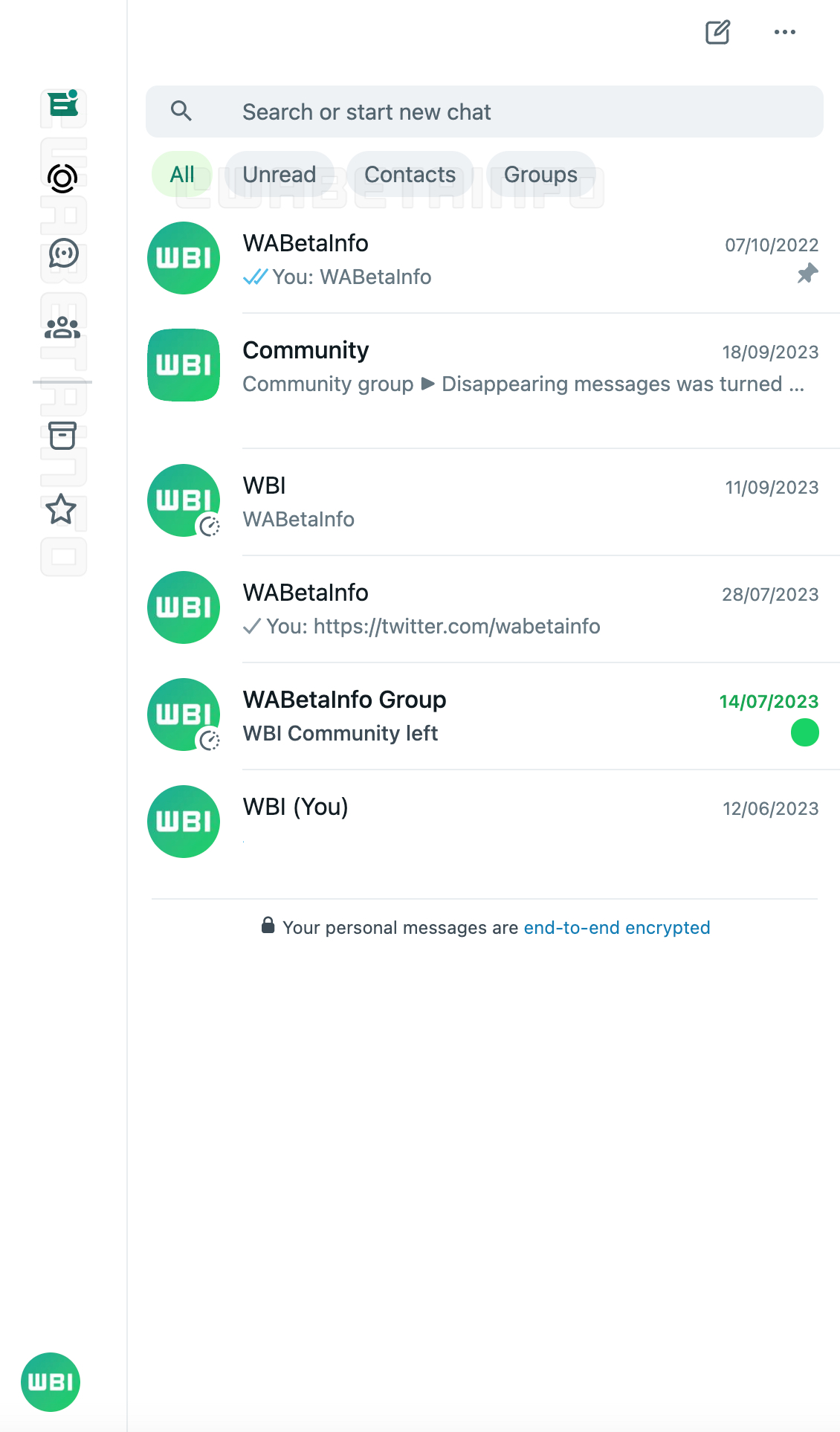Click the Search or start new chat field

point(485,112)
